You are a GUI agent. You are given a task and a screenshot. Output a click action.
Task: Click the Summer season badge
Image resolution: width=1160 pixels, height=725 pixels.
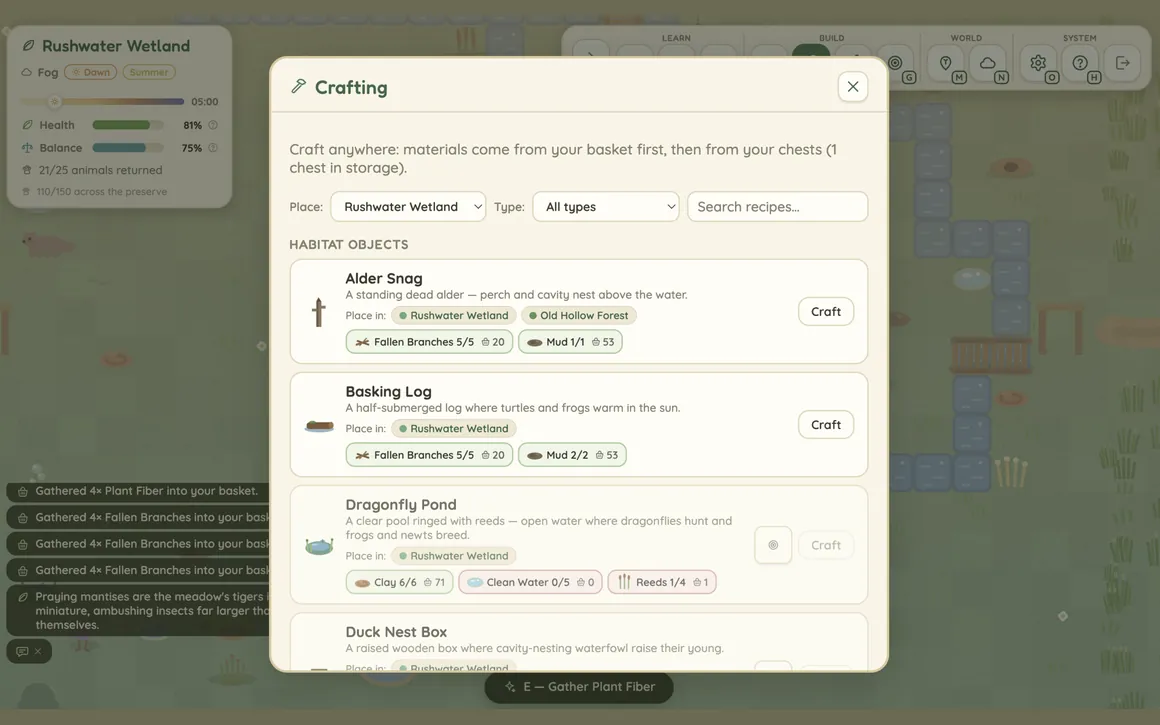pyautogui.click(x=149, y=72)
